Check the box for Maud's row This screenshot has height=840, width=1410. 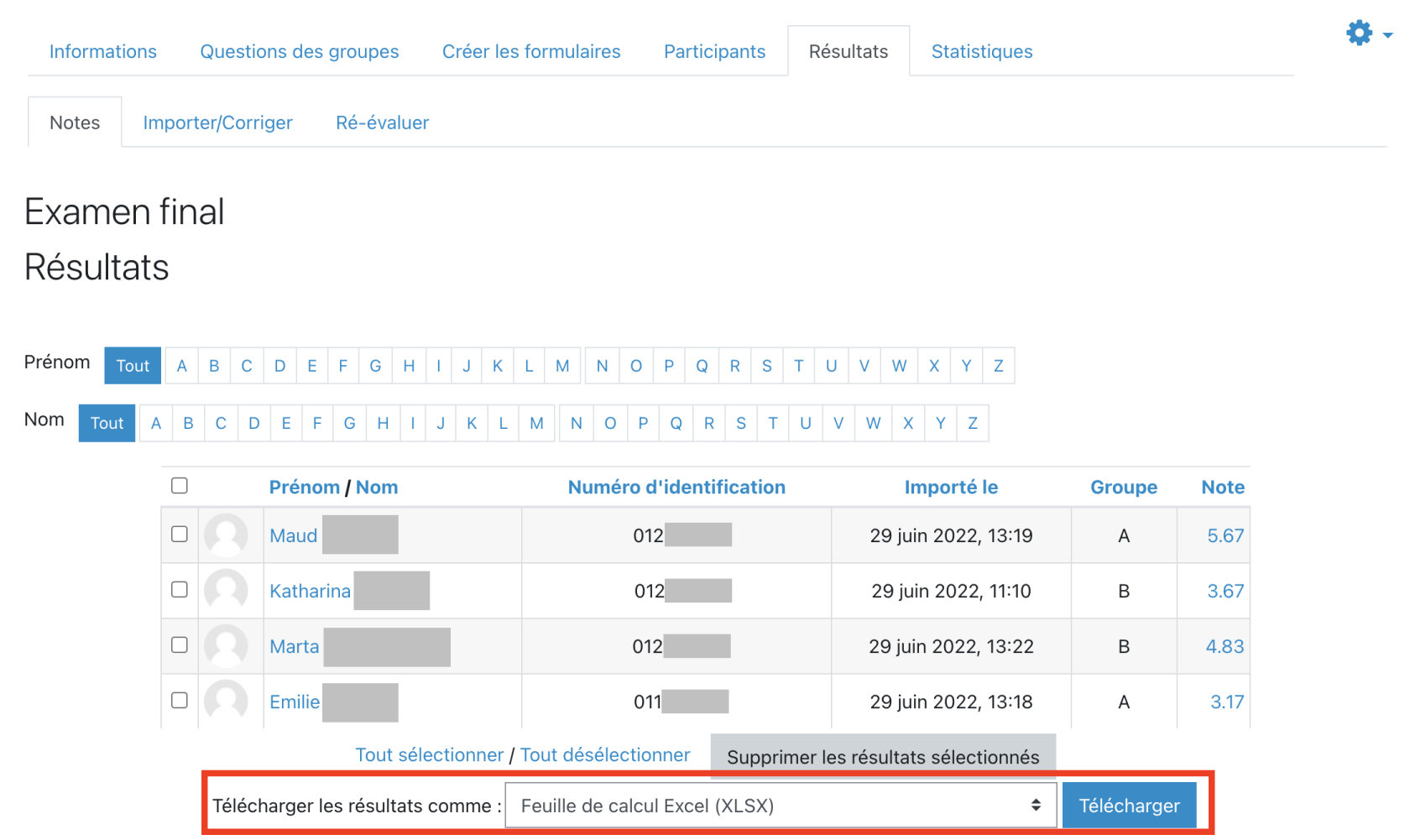click(180, 535)
